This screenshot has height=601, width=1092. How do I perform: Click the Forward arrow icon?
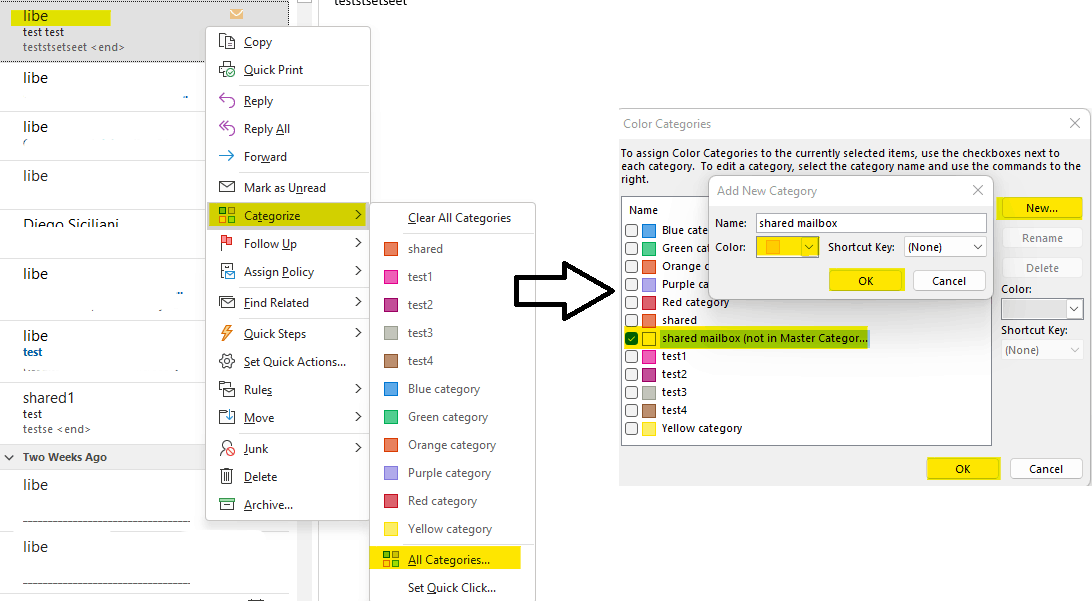pos(226,156)
